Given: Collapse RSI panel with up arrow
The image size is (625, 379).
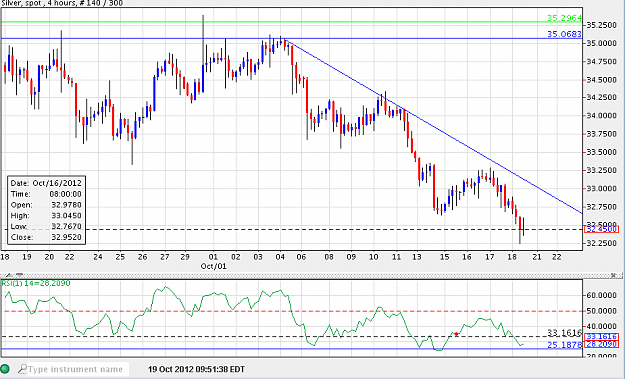Looking at the screenshot, I should click(9, 275).
